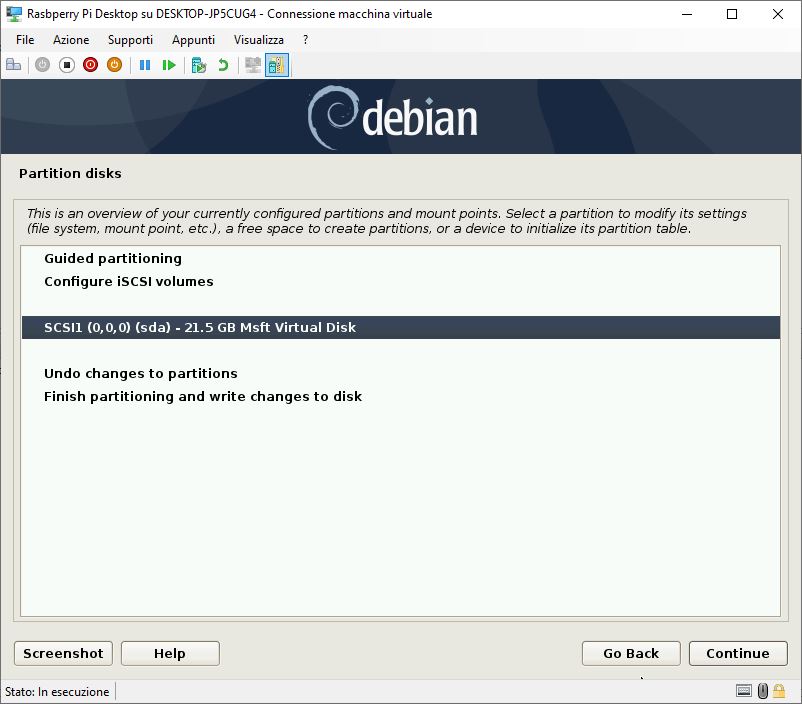Revert the VM using green arrow icon
This screenshot has height=704, width=802.
click(x=223, y=65)
